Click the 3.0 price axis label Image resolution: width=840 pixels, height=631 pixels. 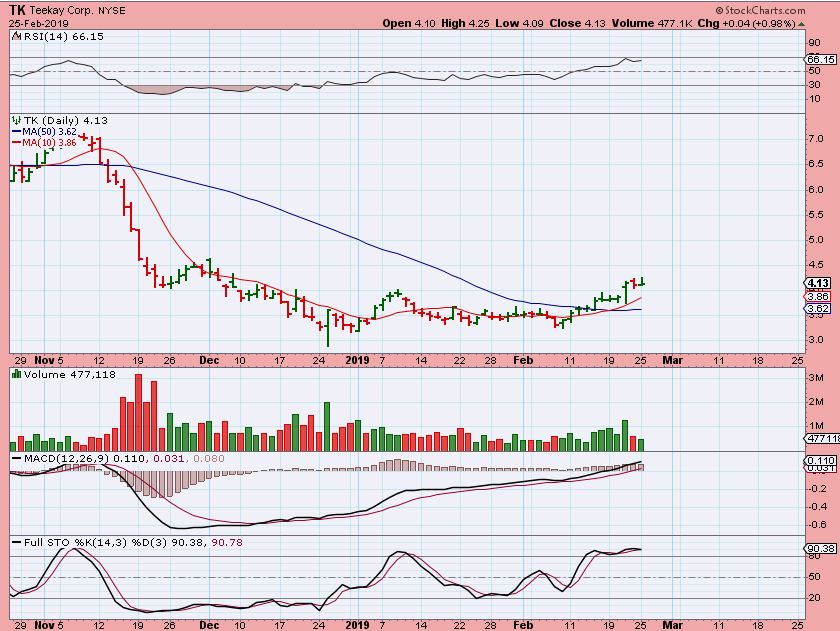tap(815, 340)
